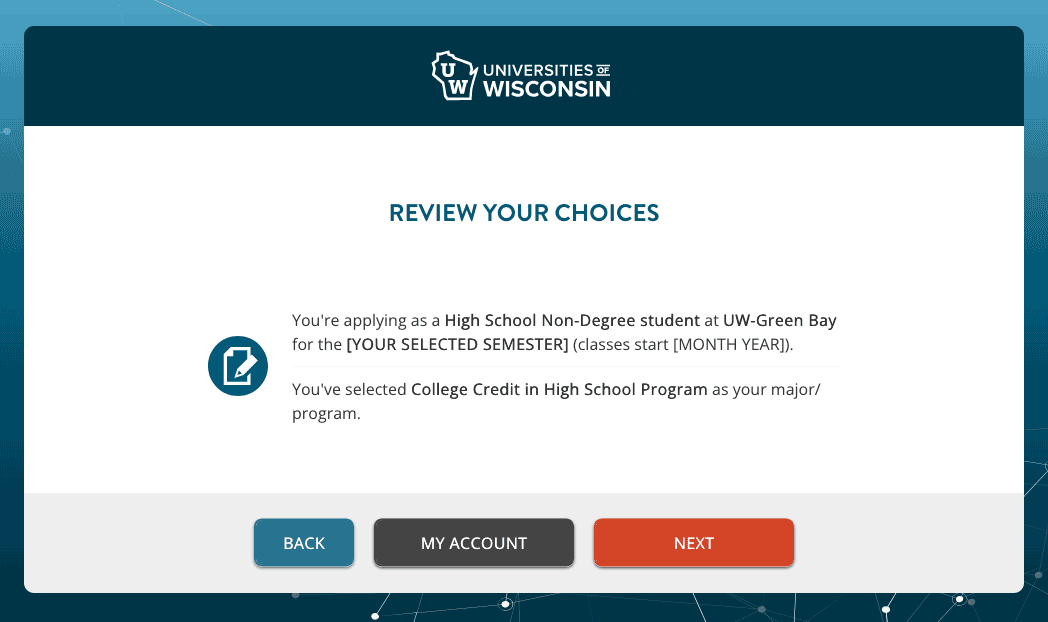Click the divider line between the two paragraphs
Screen dimensions: 1048x622
pyautogui.click(x=565, y=366)
